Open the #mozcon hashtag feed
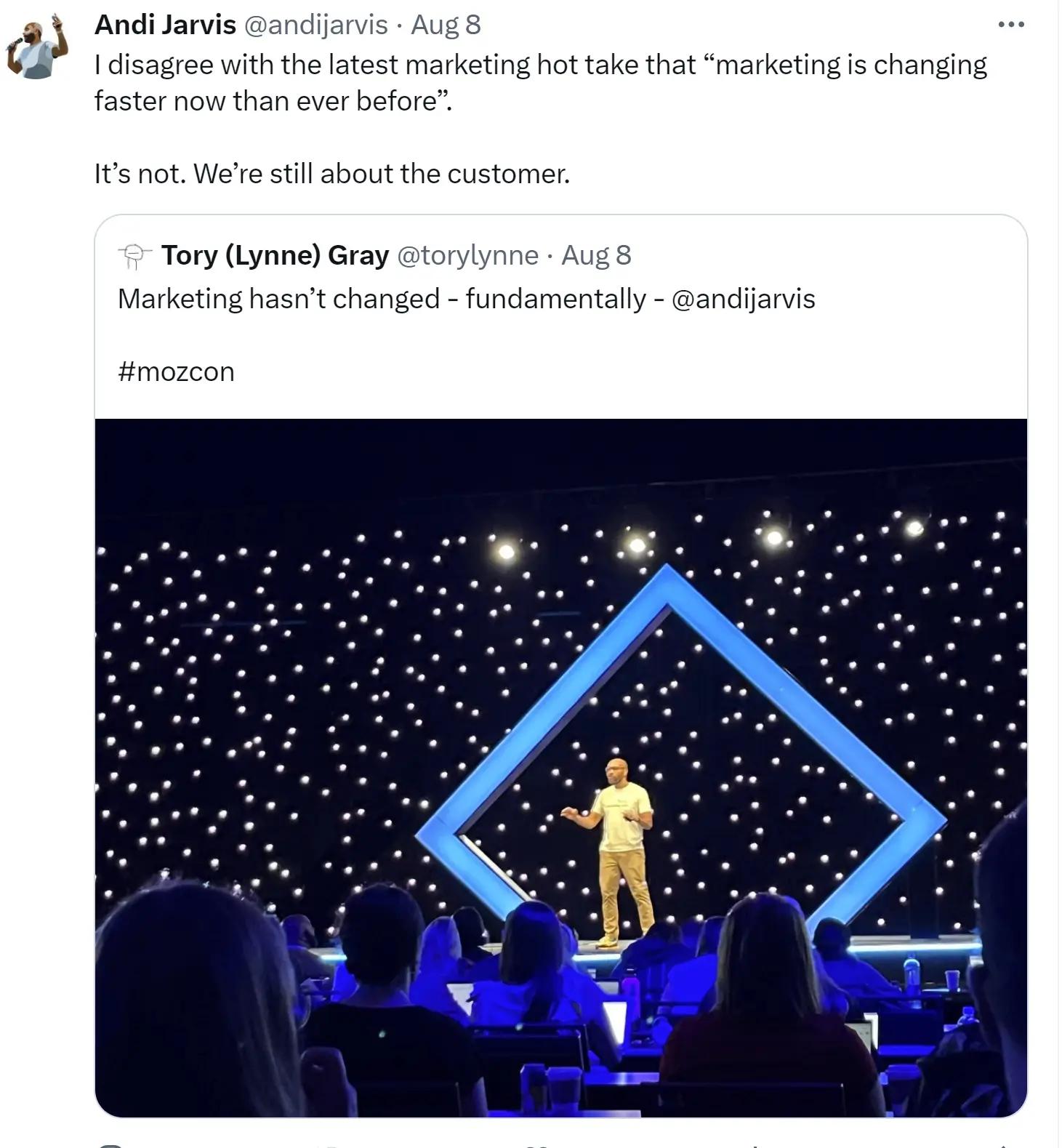Viewport: 1062px width, 1148px height. coord(174,372)
